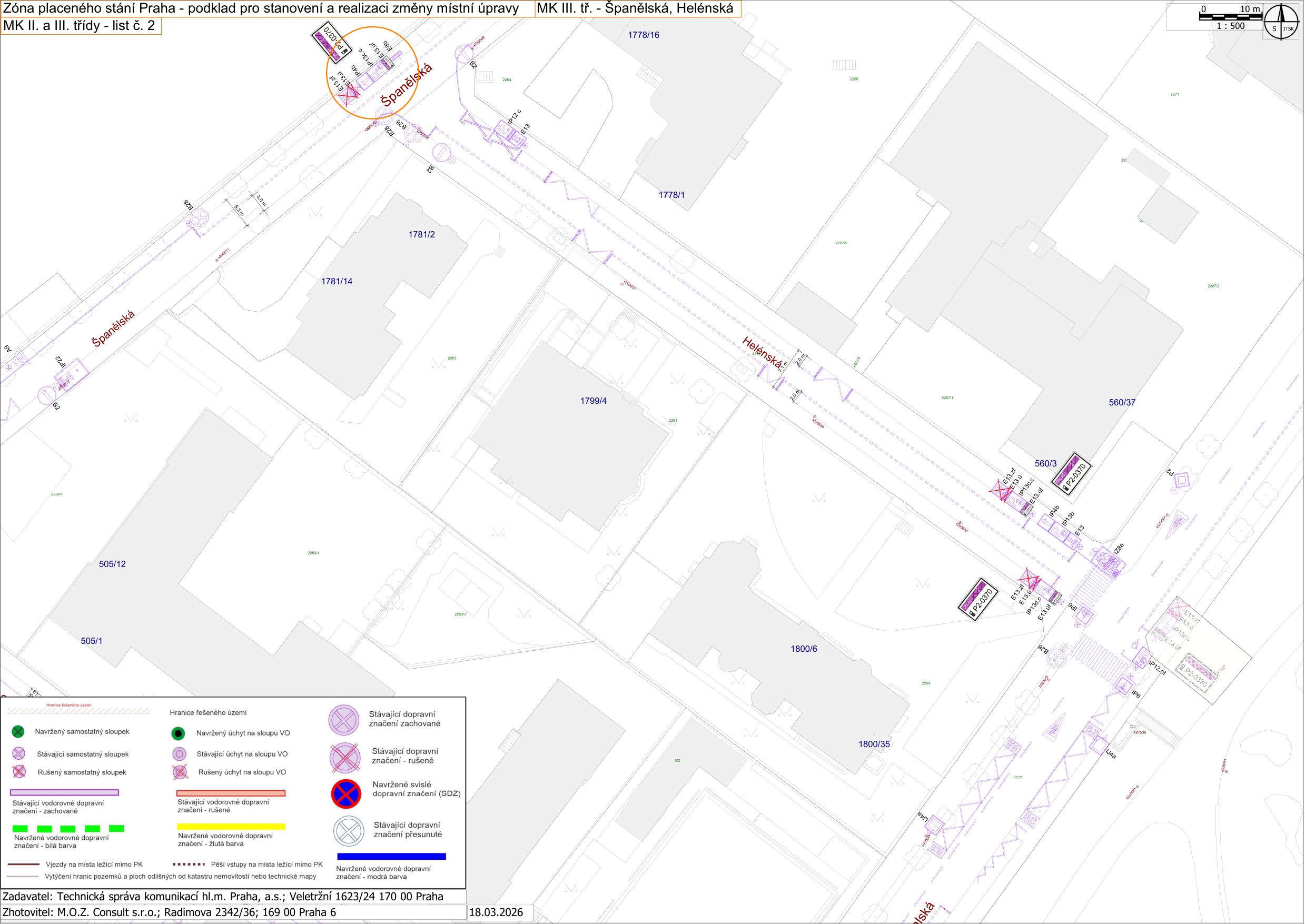1305x924 pixels.
Task: Click the IP22 sign label on Španělská
Action: pyautogui.click(x=61, y=361)
